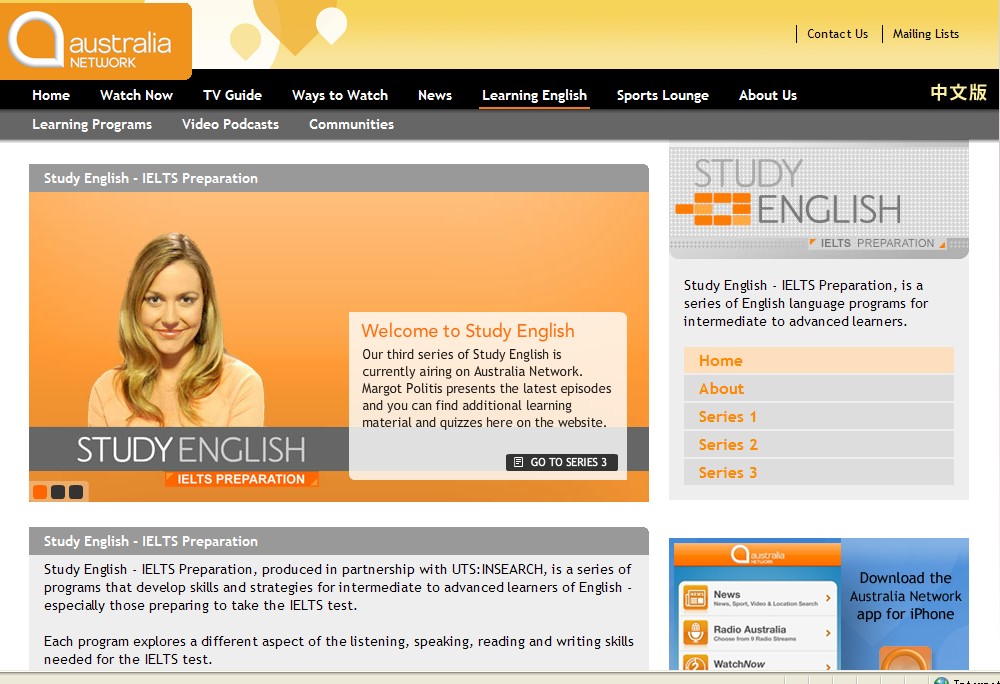The image size is (1000, 684).
Task: Select Home in the Study English sidebar
Action: coord(819,361)
